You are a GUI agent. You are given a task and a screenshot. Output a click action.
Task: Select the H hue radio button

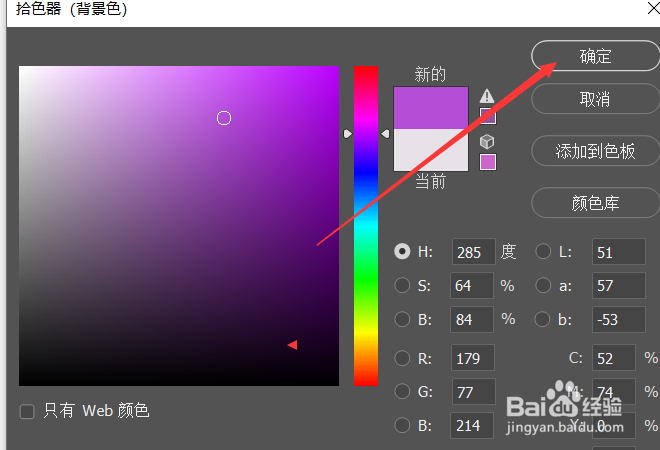[x=402, y=251]
